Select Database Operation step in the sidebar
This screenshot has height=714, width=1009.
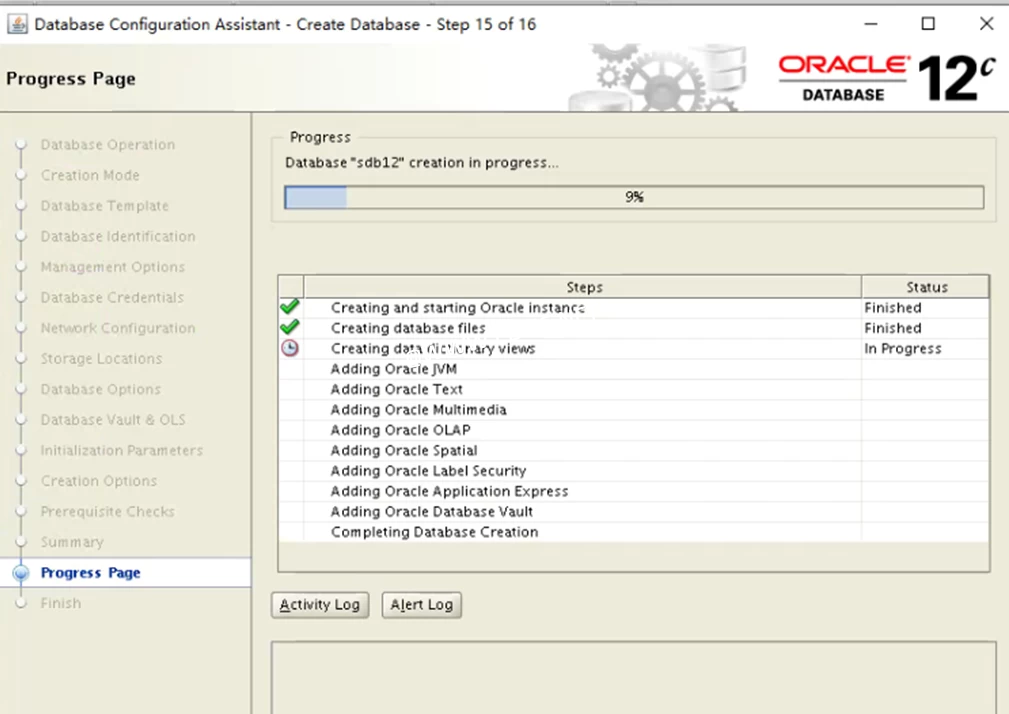click(x=107, y=145)
